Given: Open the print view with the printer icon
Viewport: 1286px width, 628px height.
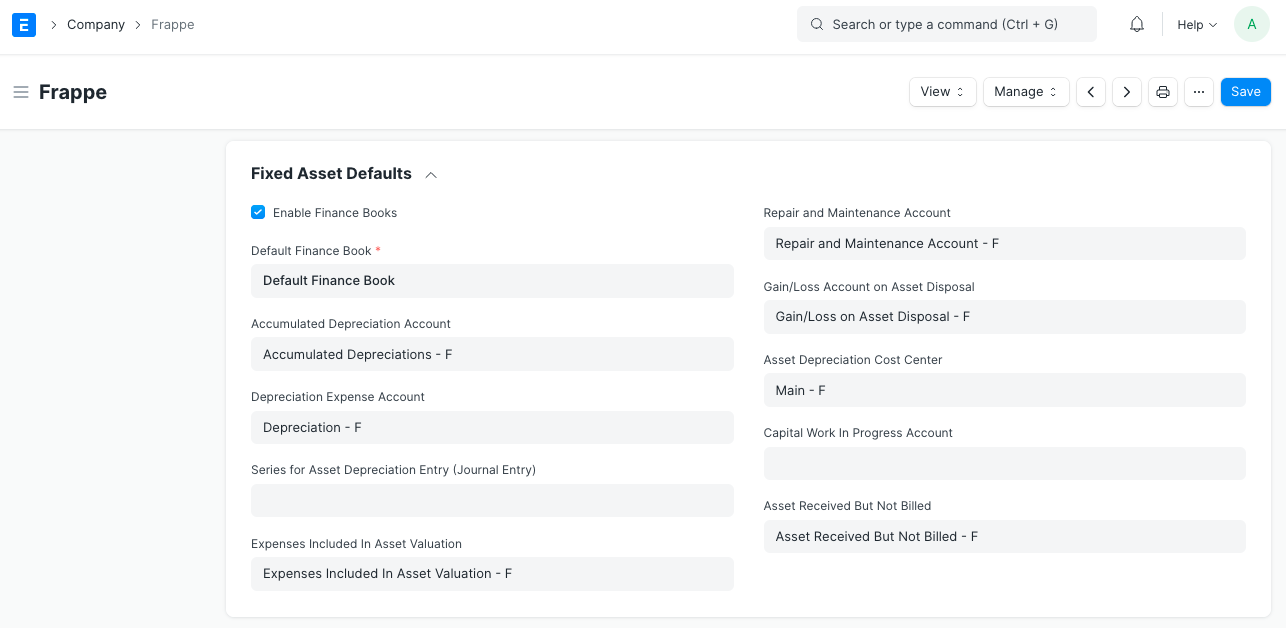Looking at the screenshot, I should [x=1162, y=91].
